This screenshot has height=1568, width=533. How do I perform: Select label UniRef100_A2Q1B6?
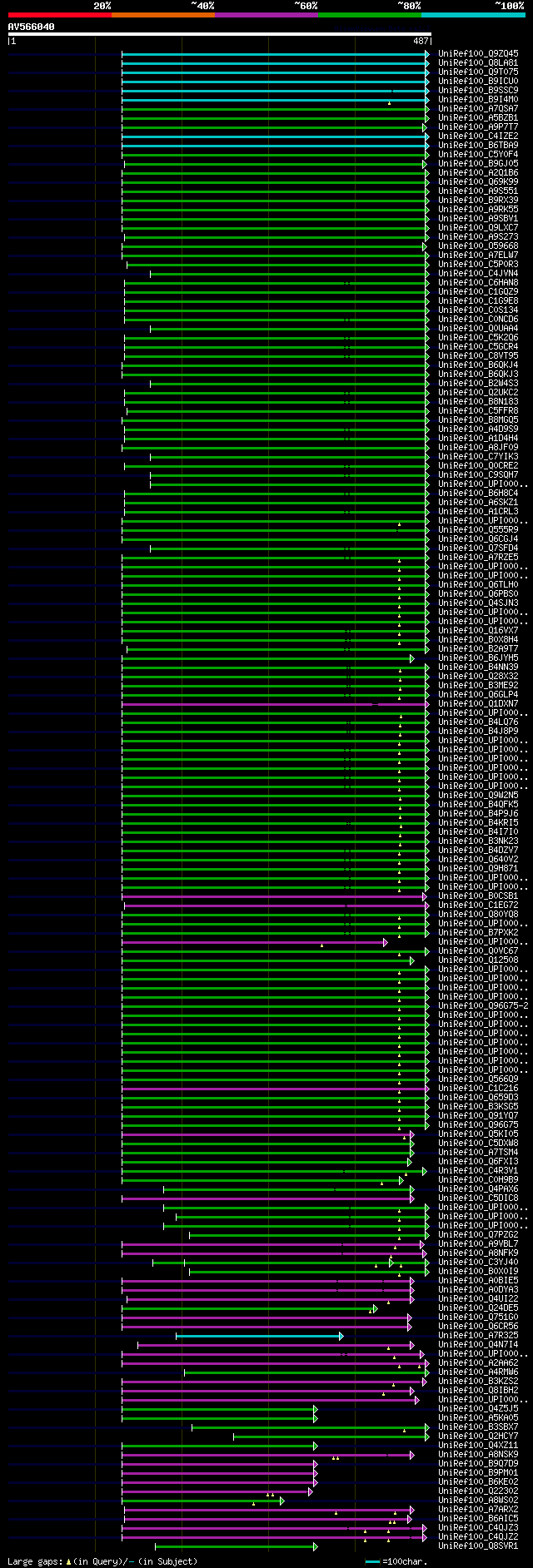[478, 173]
